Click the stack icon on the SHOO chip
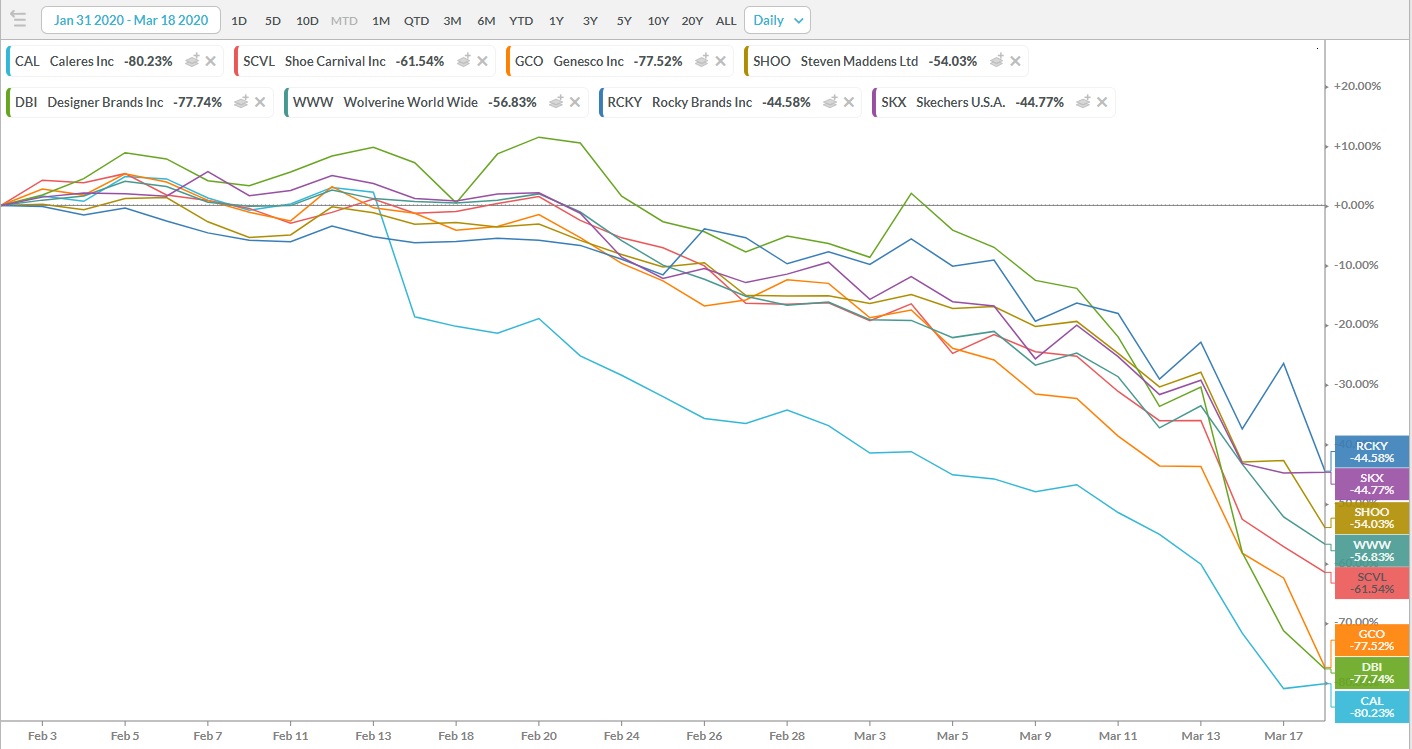1412x749 pixels. (x=997, y=61)
